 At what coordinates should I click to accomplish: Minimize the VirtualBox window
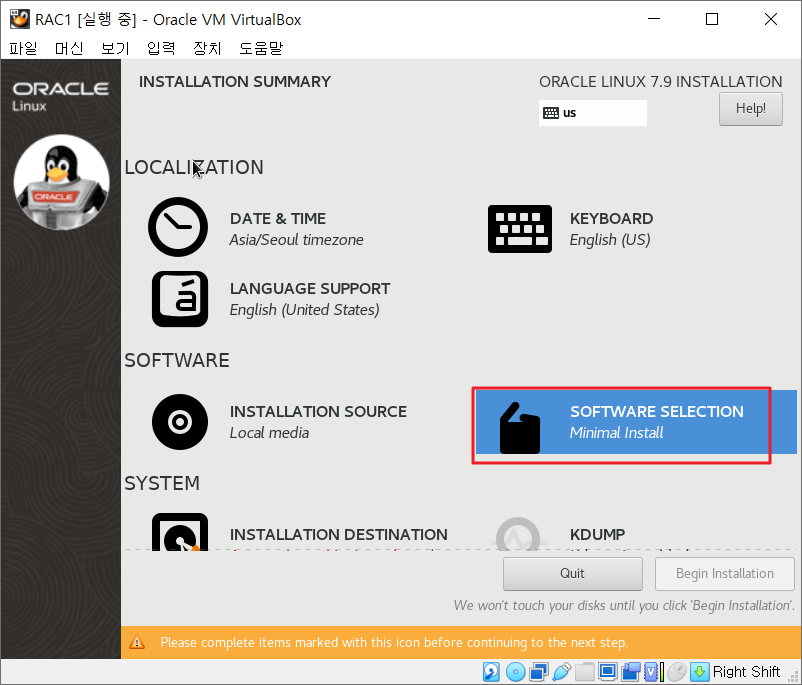654,19
